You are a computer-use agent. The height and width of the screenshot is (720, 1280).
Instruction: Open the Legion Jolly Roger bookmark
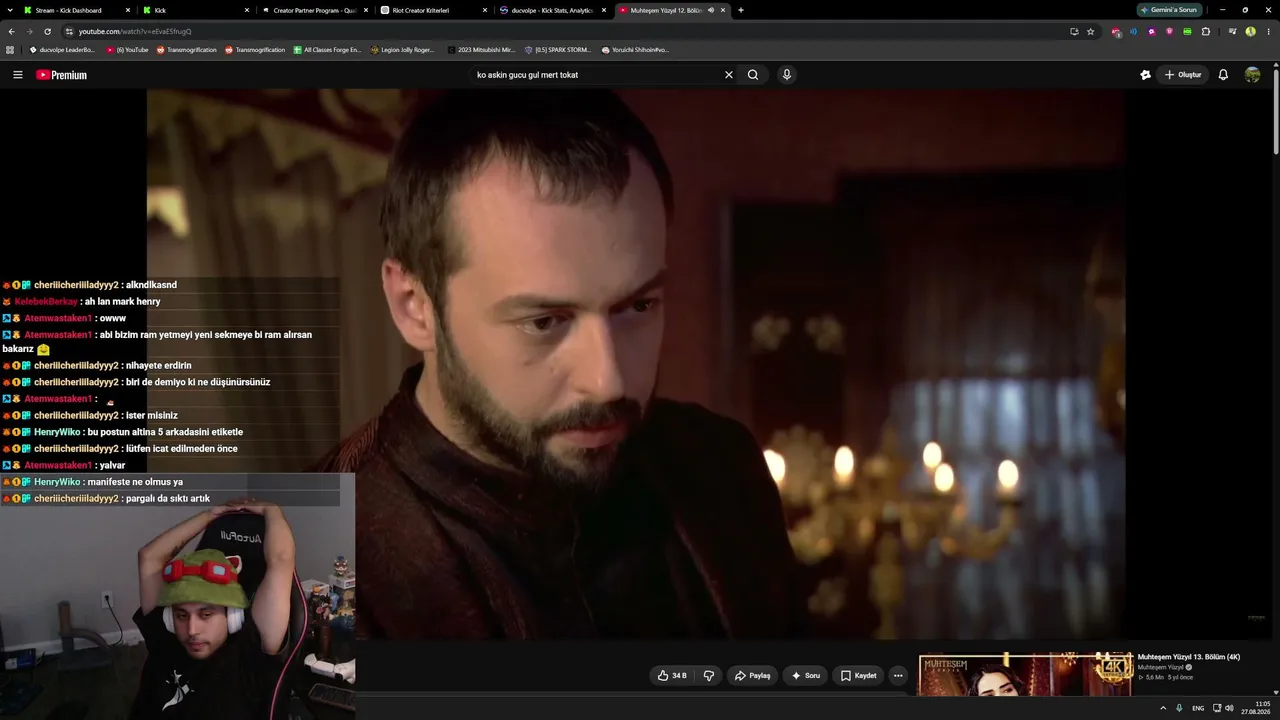coord(402,49)
